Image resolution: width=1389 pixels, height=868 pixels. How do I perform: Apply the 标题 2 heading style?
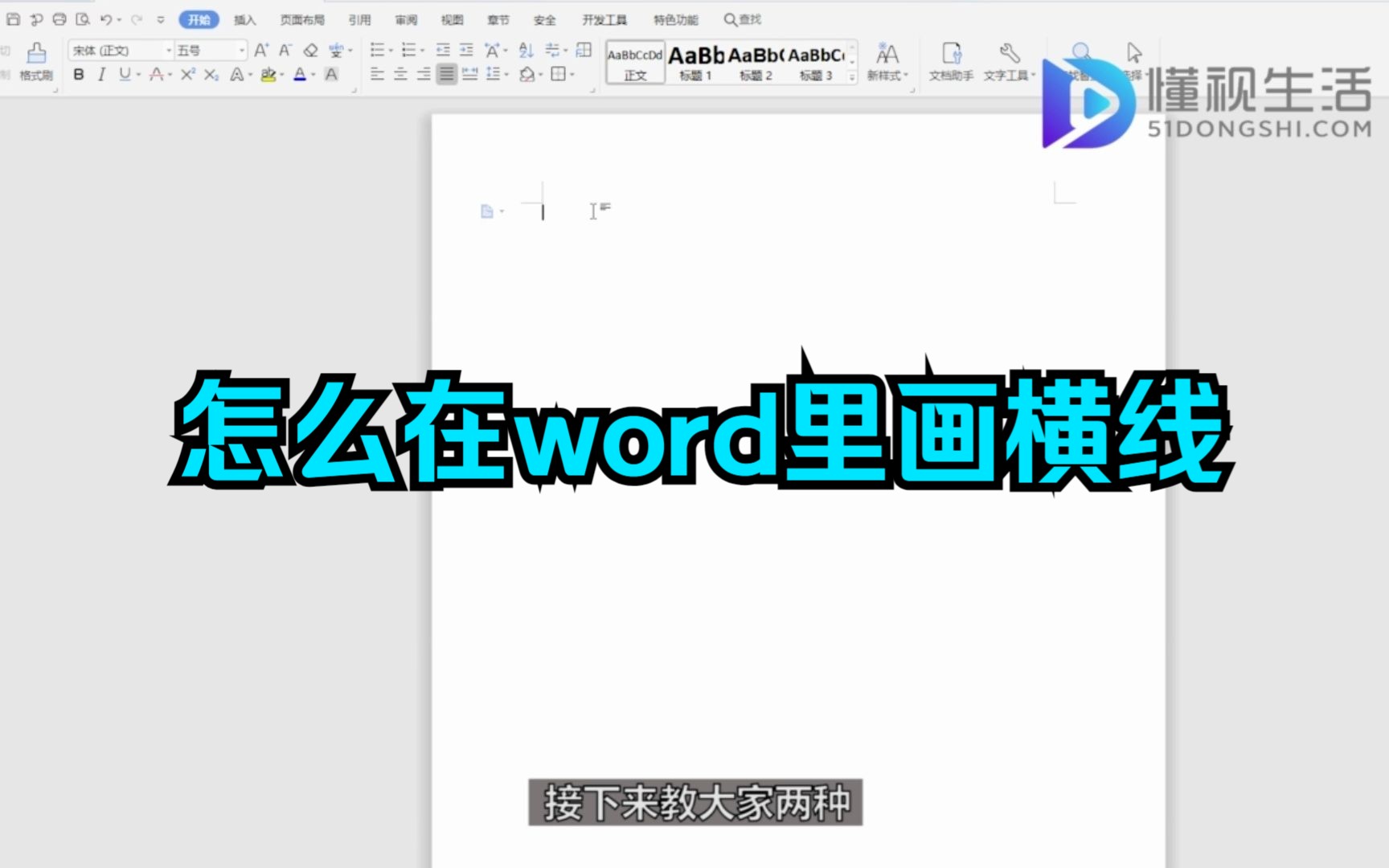tap(756, 63)
